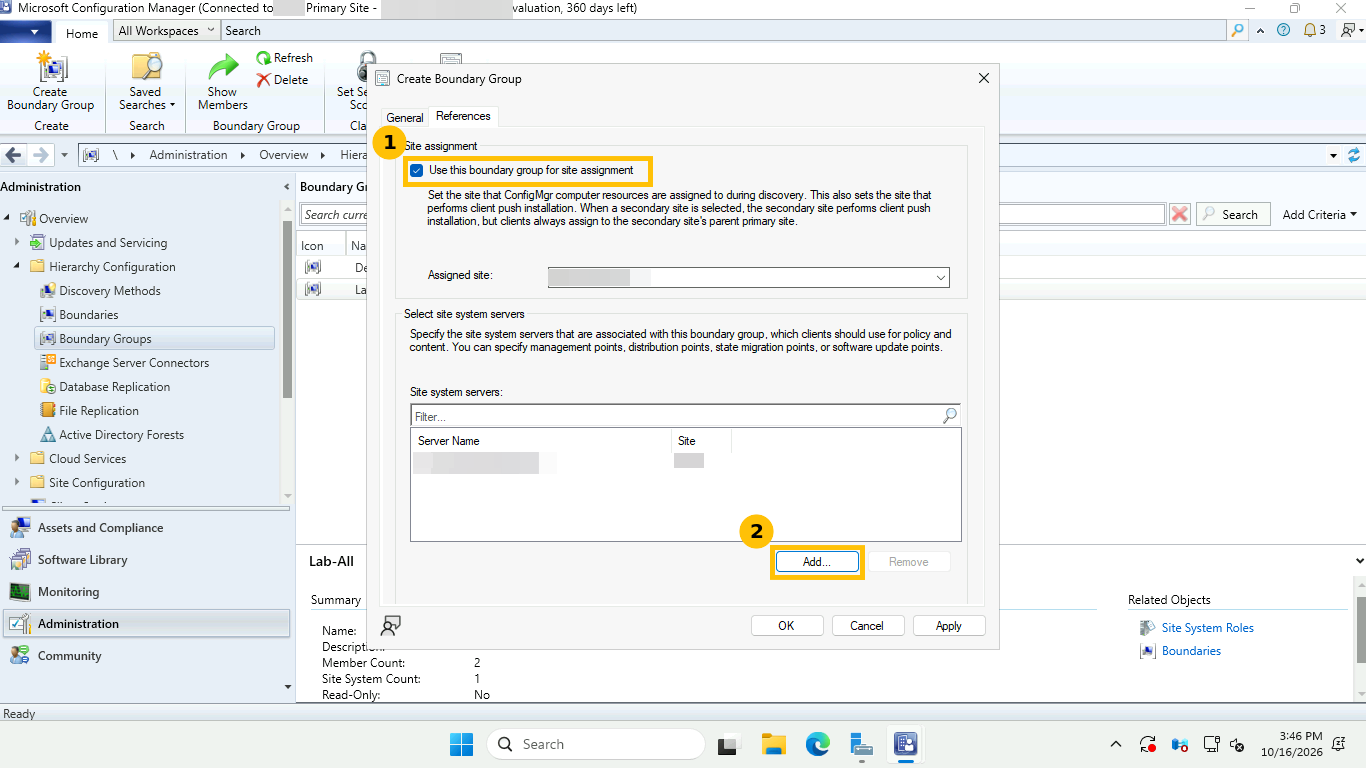Open the All Workspaces dropdown
Image resolution: width=1366 pixels, height=768 pixels.
(164, 31)
